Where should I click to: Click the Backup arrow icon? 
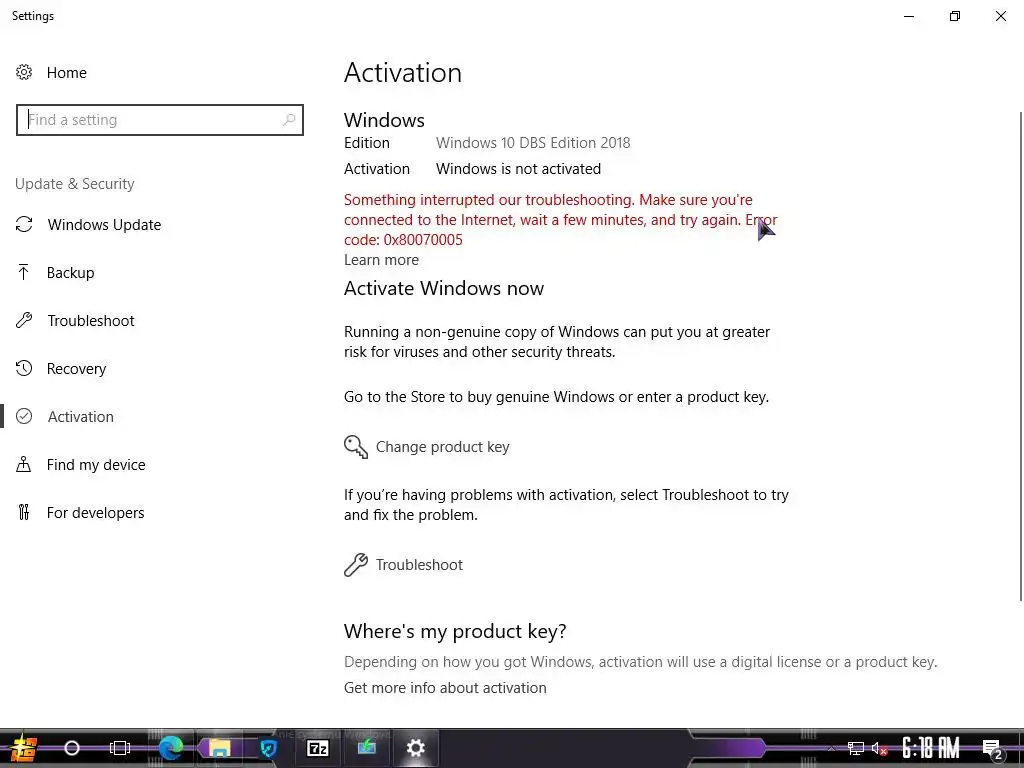tap(24, 272)
